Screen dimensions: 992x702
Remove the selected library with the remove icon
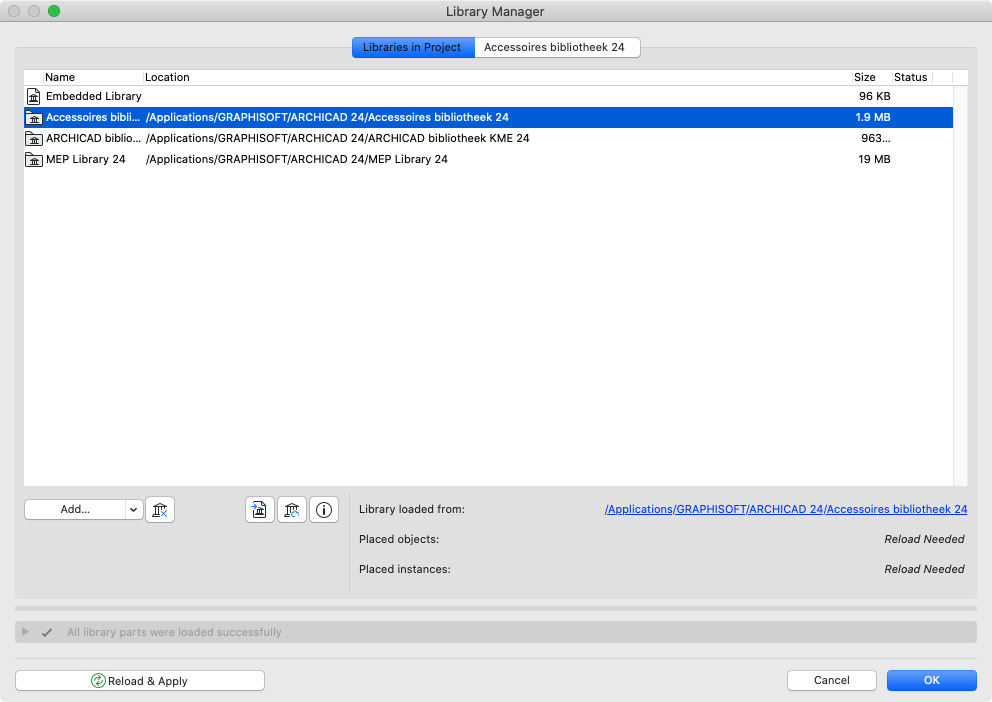160,510
